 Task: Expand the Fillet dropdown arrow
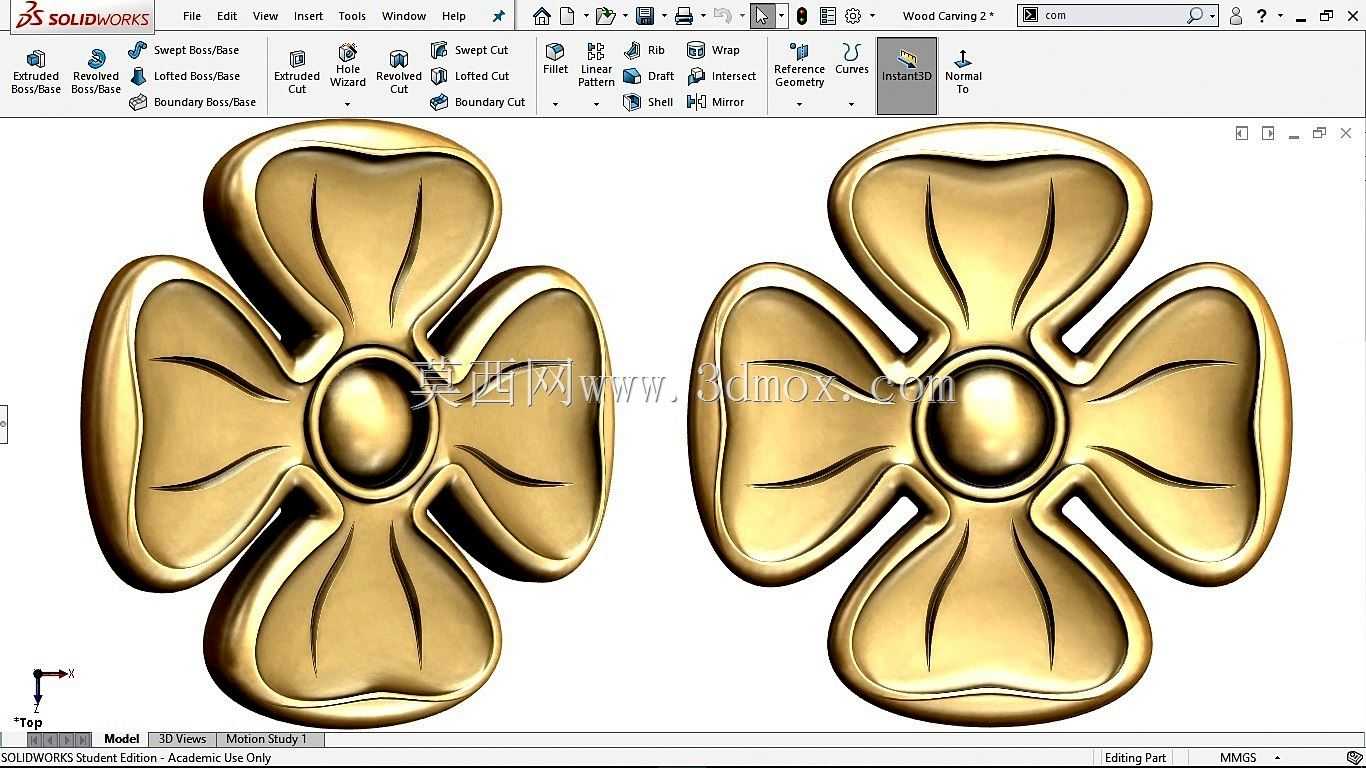555,104
